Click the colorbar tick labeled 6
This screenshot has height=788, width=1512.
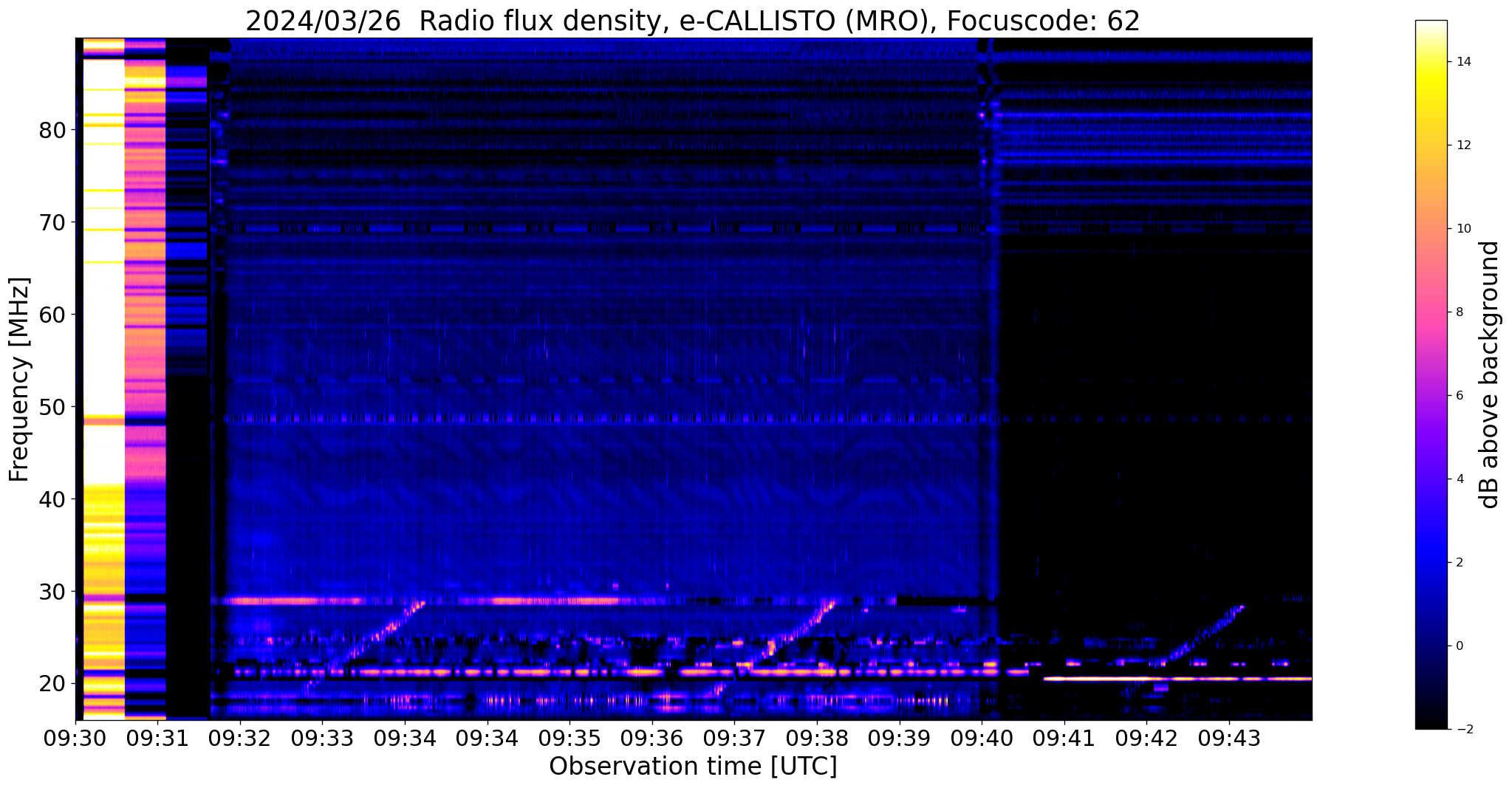click(x=1460, y=396)
